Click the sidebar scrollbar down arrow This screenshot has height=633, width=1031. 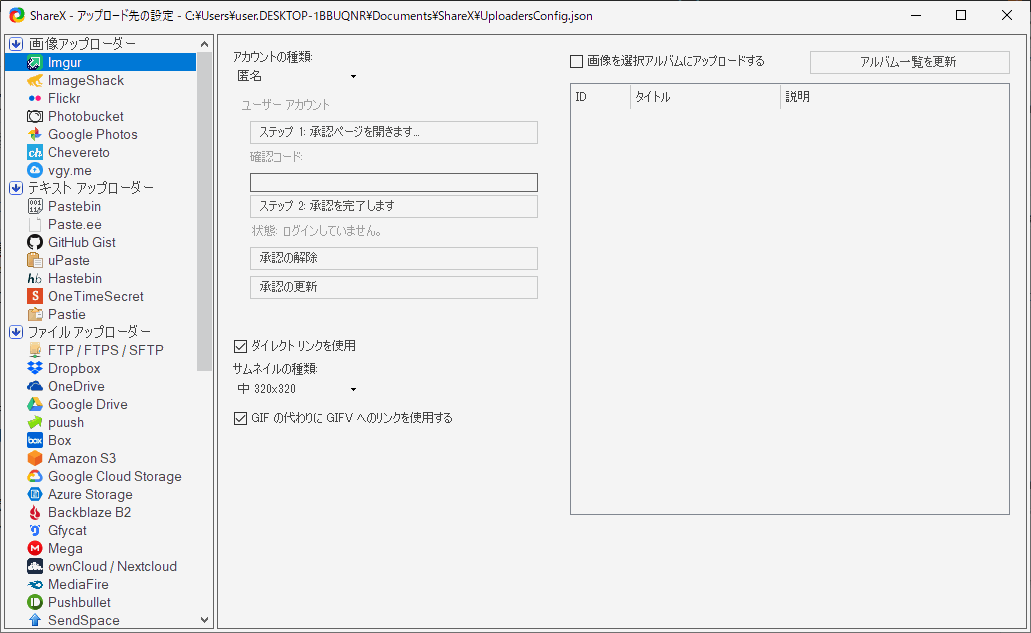pyautogui.click(x=204, y=620)
